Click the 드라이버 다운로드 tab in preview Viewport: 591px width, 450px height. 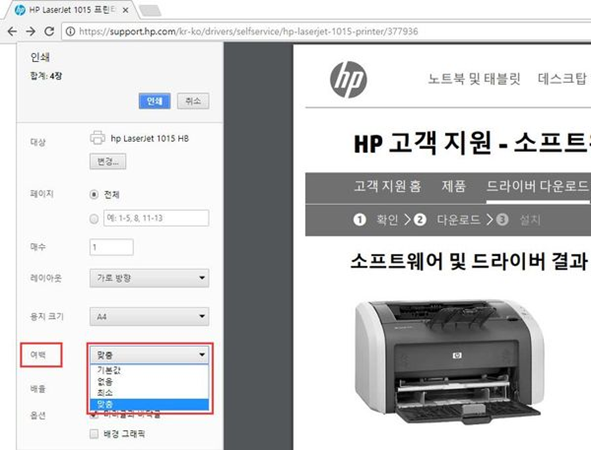[537, 186]
